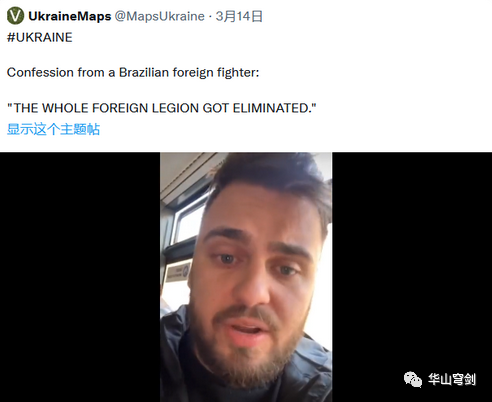Select the 'Confession from a Brazilian foreign fighter' line
Image resolution: width=492 pixels, height=402 pixels.
[x=133, y=72]
